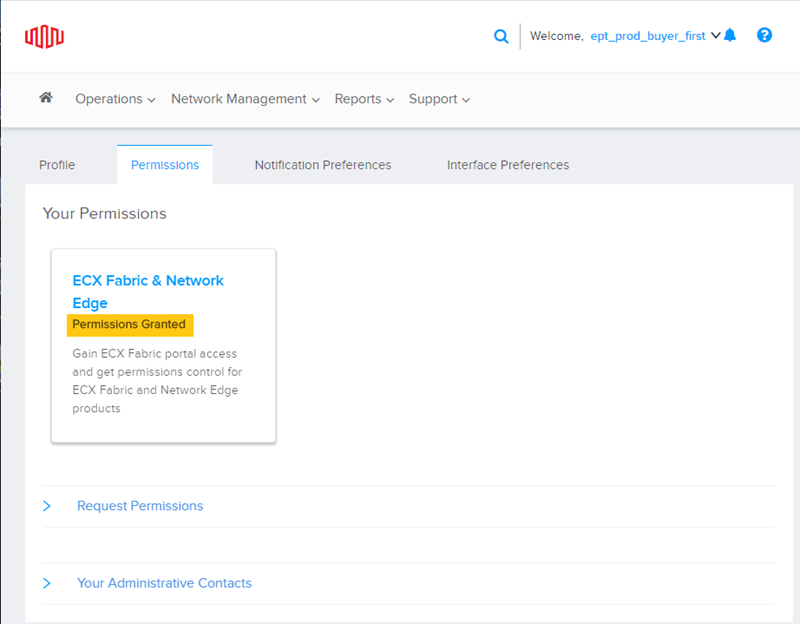Open the Interface Preferences tab
This screenshot has width=800, height=624.
pos(508,165)
